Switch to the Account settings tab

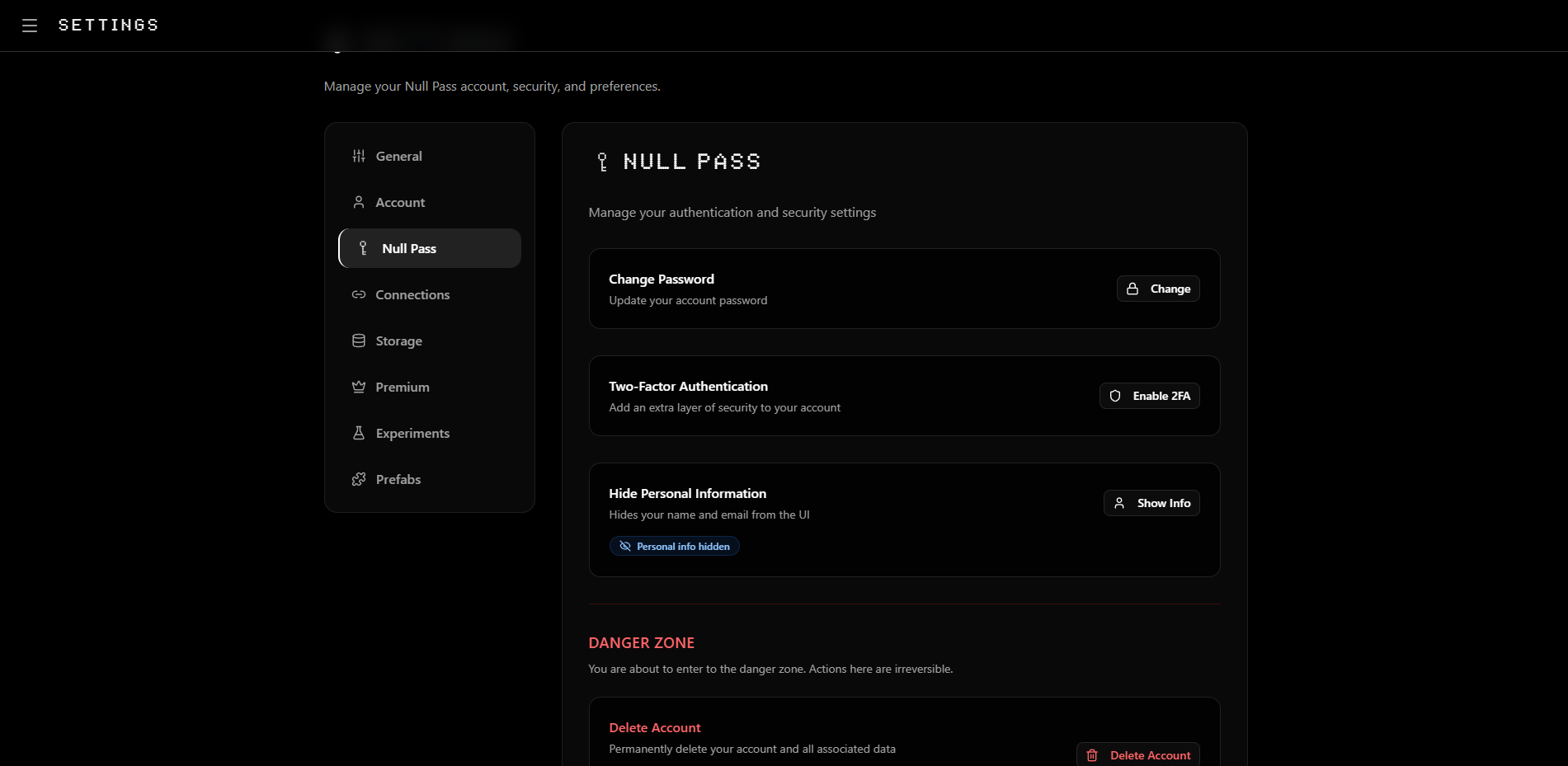click(399, 202)
